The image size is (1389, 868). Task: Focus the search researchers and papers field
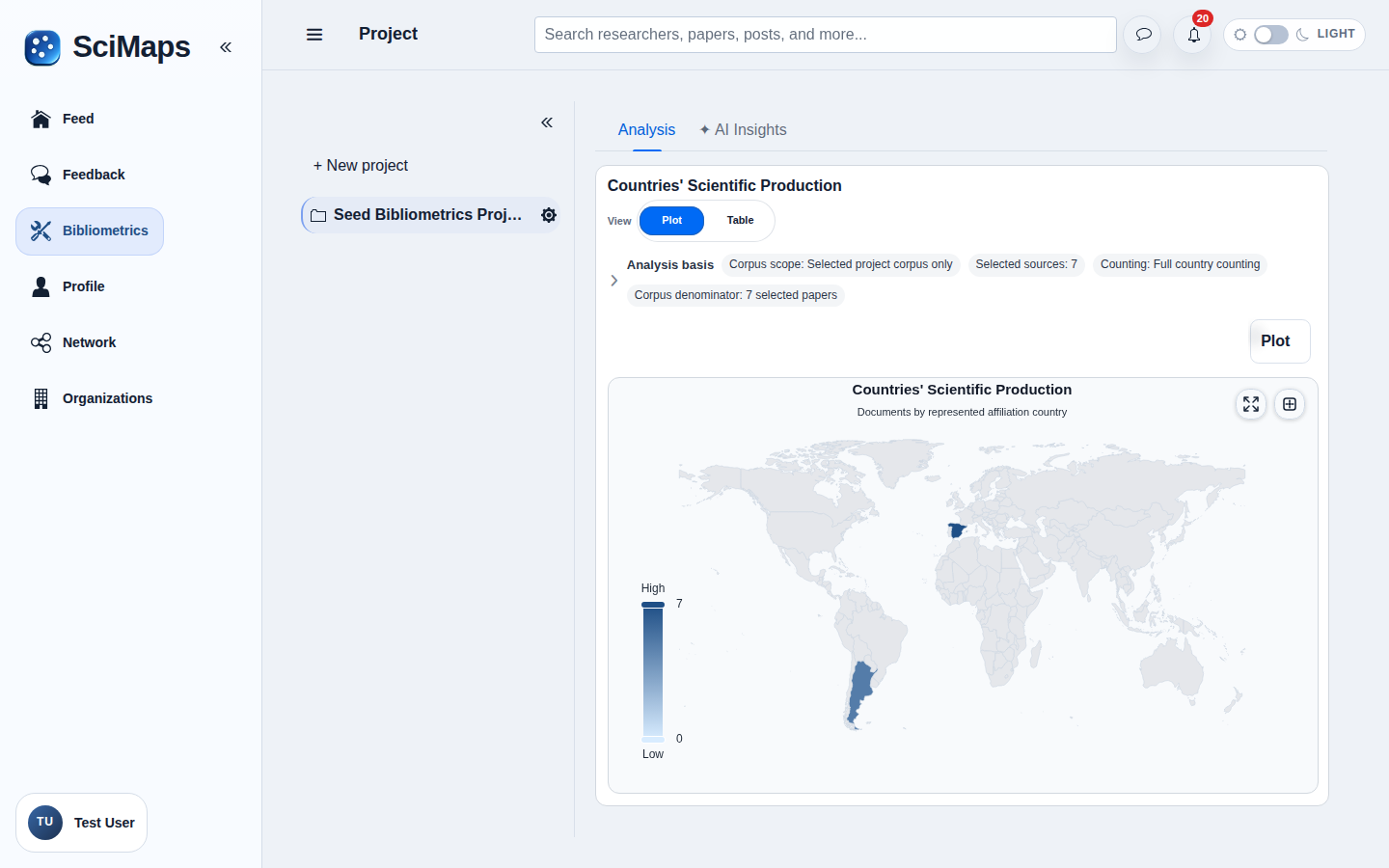[826, 35]
